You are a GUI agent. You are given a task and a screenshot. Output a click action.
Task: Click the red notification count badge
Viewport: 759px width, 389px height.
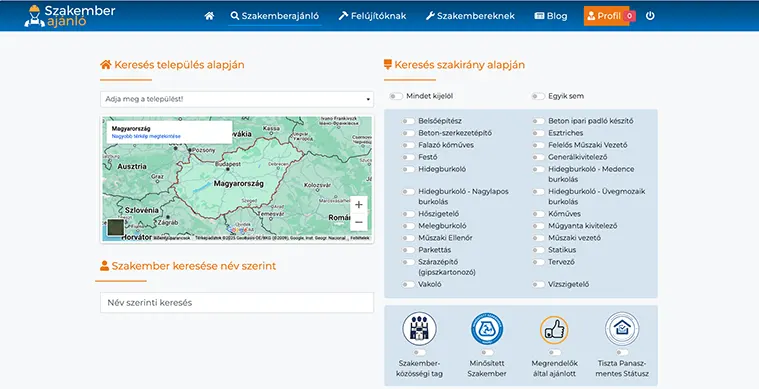629,16
